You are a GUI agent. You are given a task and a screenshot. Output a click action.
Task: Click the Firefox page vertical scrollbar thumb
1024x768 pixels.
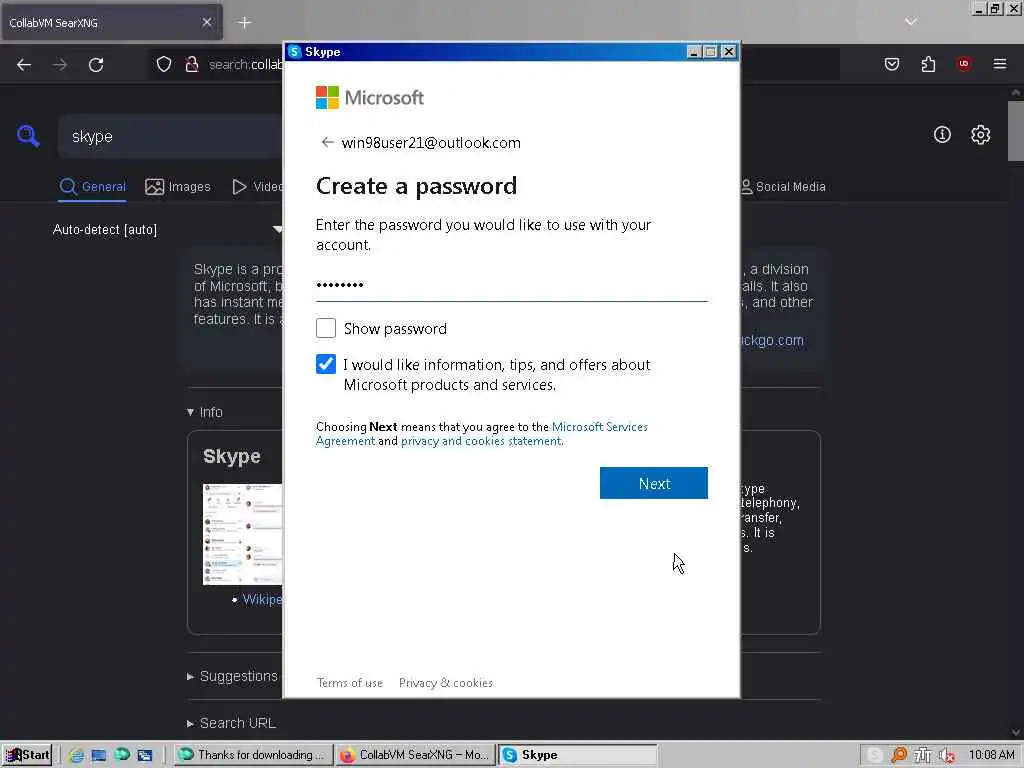click(1015, 131)
